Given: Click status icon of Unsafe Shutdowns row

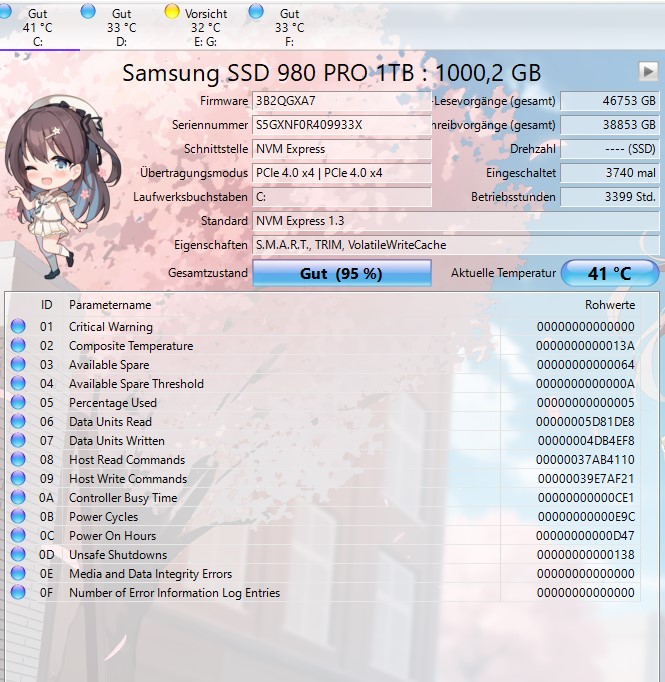Looking at the screenshot, I should point(18,554).
